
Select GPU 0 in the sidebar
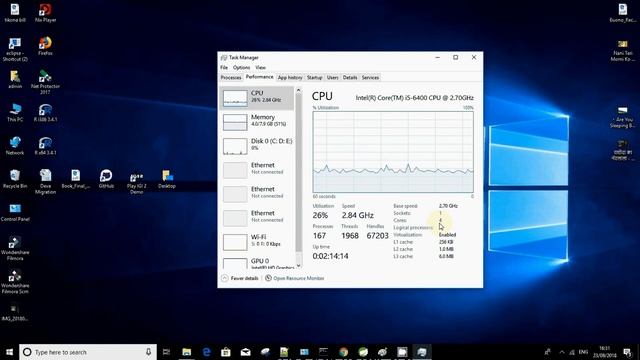point(257,263)
